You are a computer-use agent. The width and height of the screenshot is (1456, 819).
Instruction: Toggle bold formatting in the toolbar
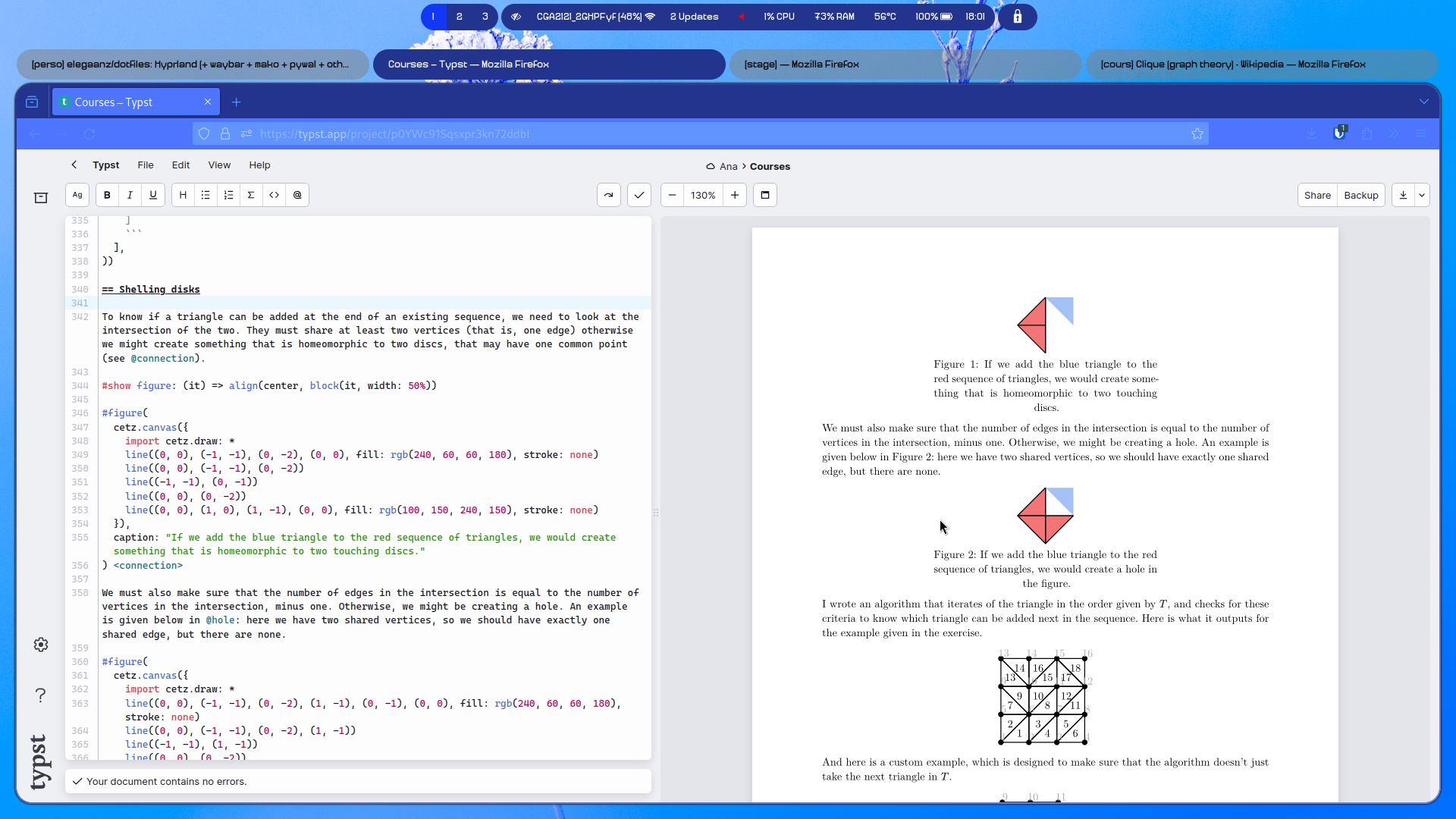pyautogui.click(x=107, y=195)
